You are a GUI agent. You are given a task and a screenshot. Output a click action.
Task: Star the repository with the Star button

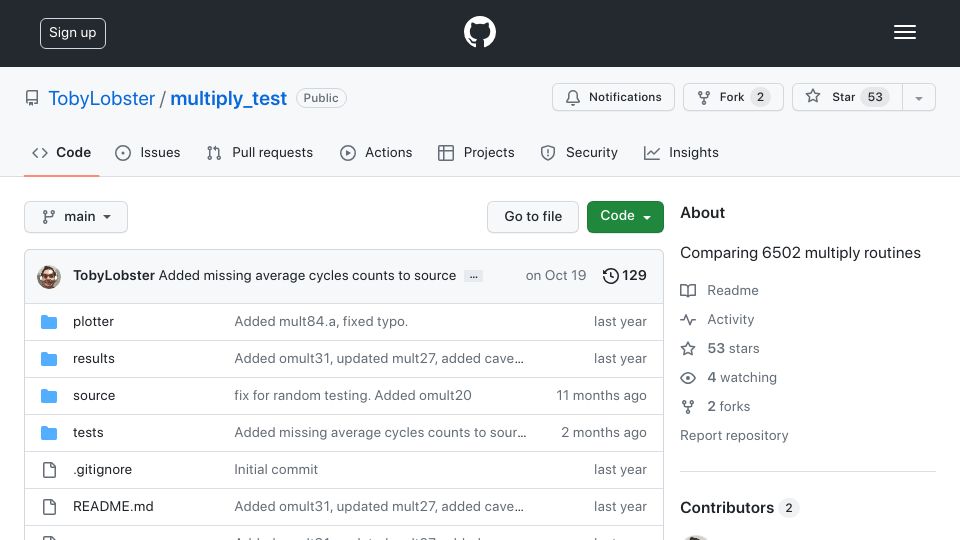(847, 97)
